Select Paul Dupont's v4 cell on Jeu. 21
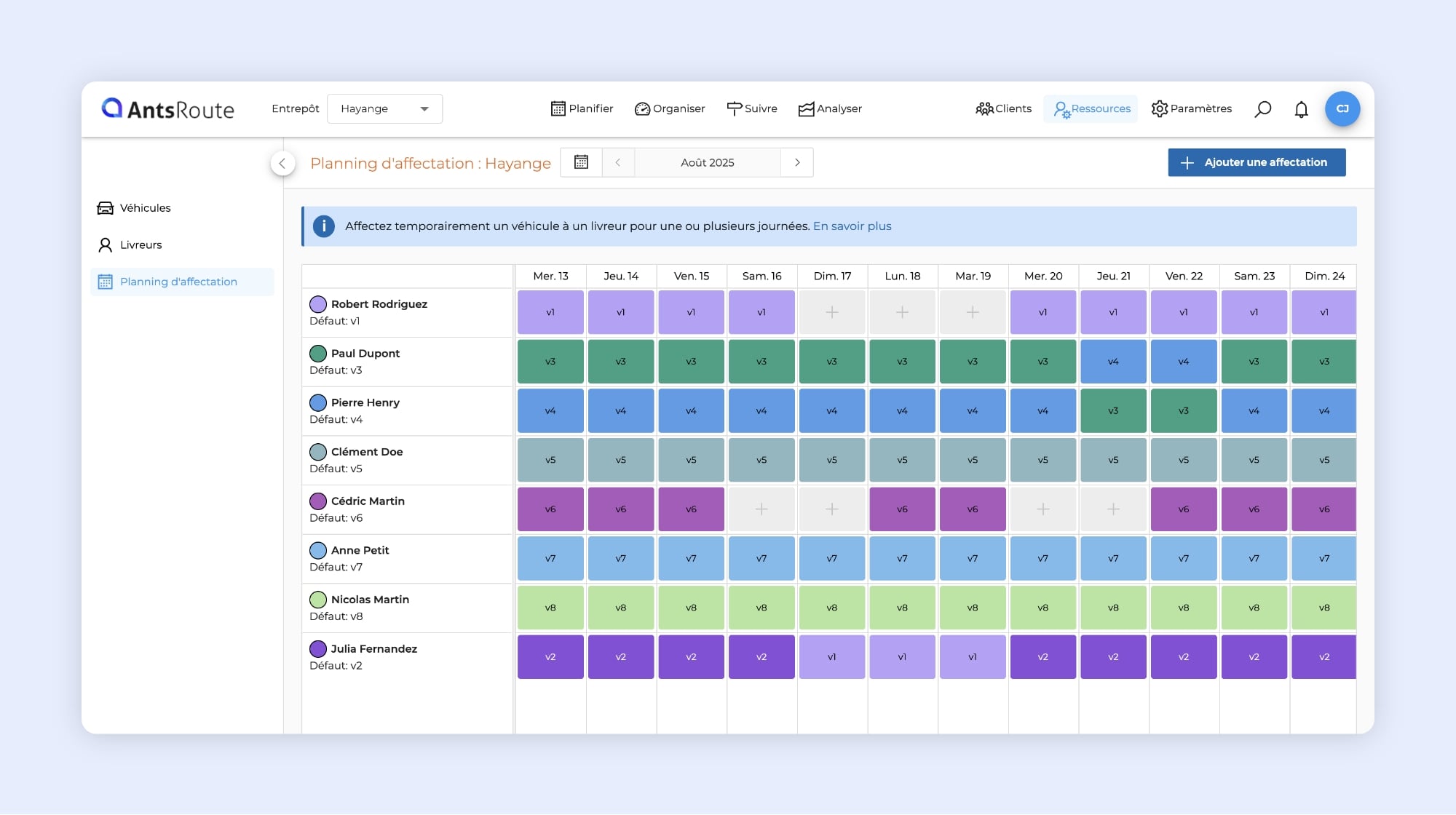The width and height of the screenshot is (1456, 815). click(1113, 362)
